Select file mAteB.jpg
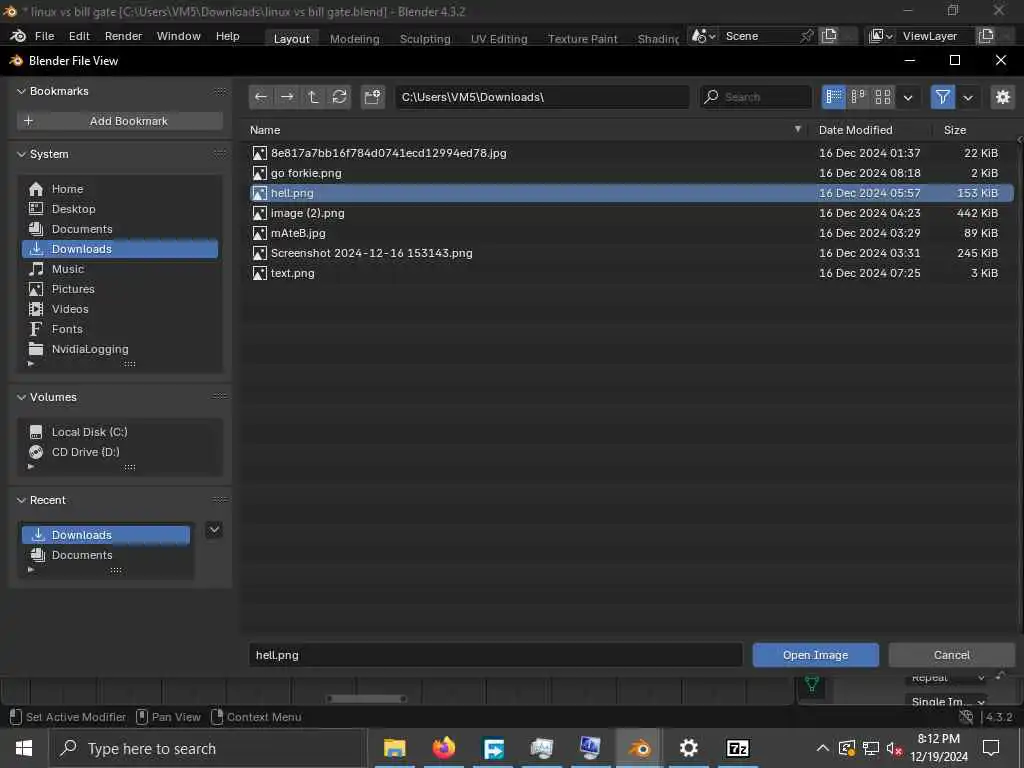The image size is (1024, 768). [x=632, y=233]
